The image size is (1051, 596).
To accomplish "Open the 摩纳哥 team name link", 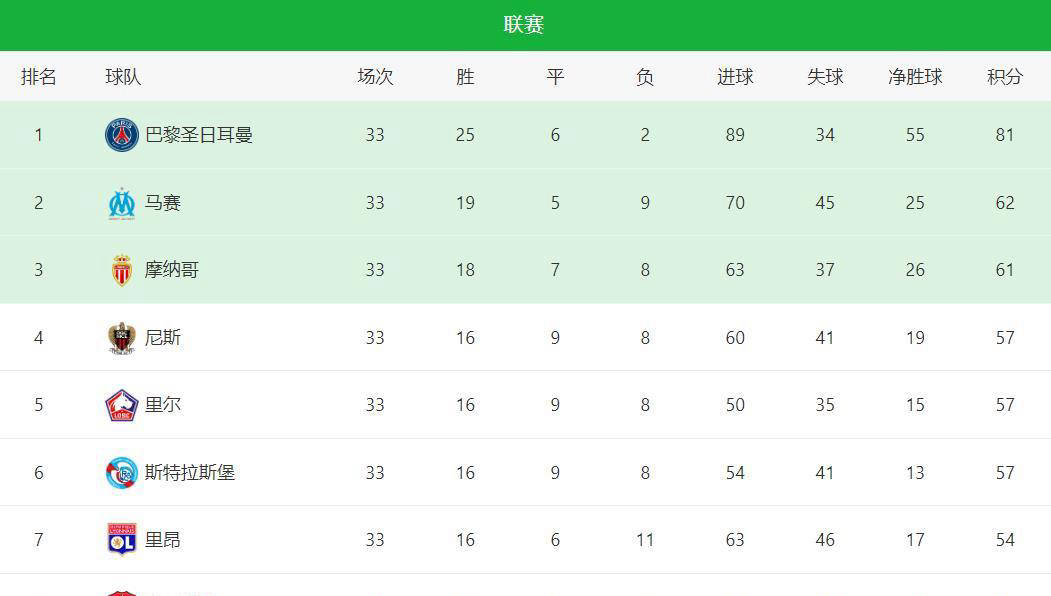I will coord(172,270).
